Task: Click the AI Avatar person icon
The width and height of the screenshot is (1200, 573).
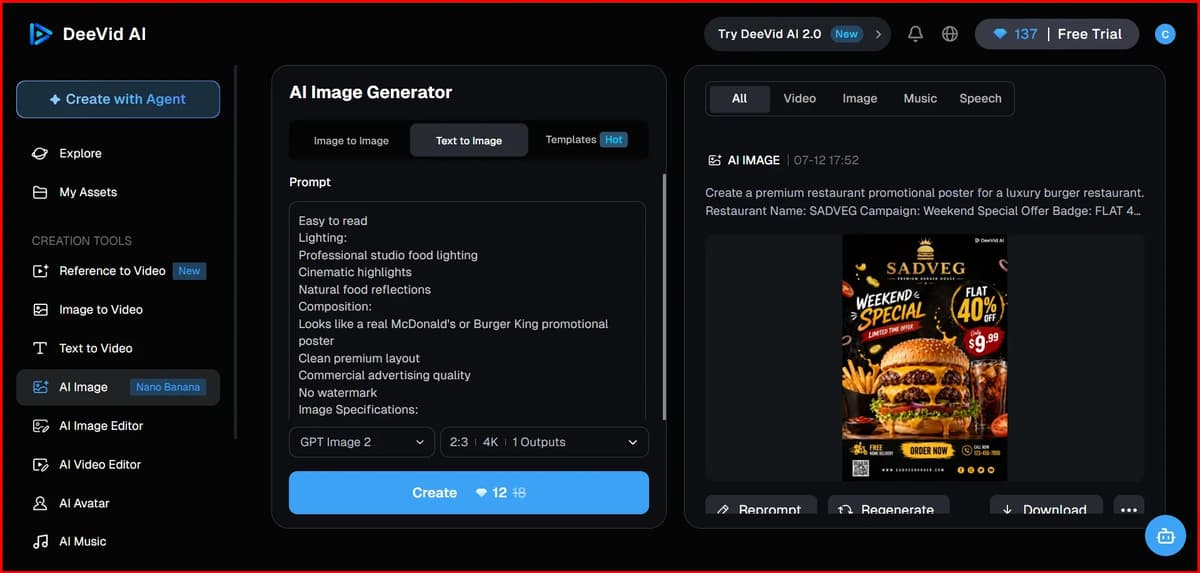Action: click(40, 503)
